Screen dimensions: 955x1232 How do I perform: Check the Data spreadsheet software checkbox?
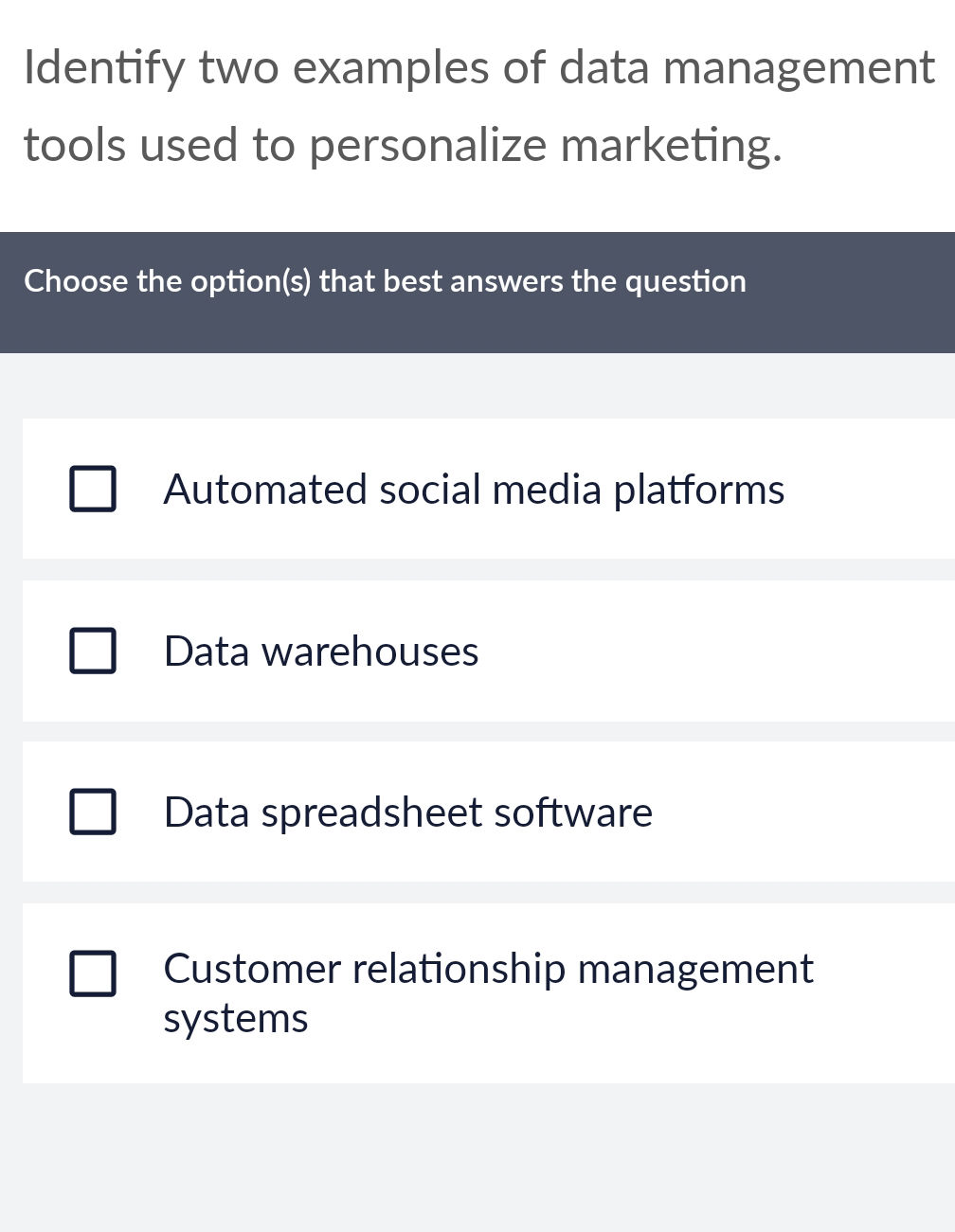click(92, 812)
